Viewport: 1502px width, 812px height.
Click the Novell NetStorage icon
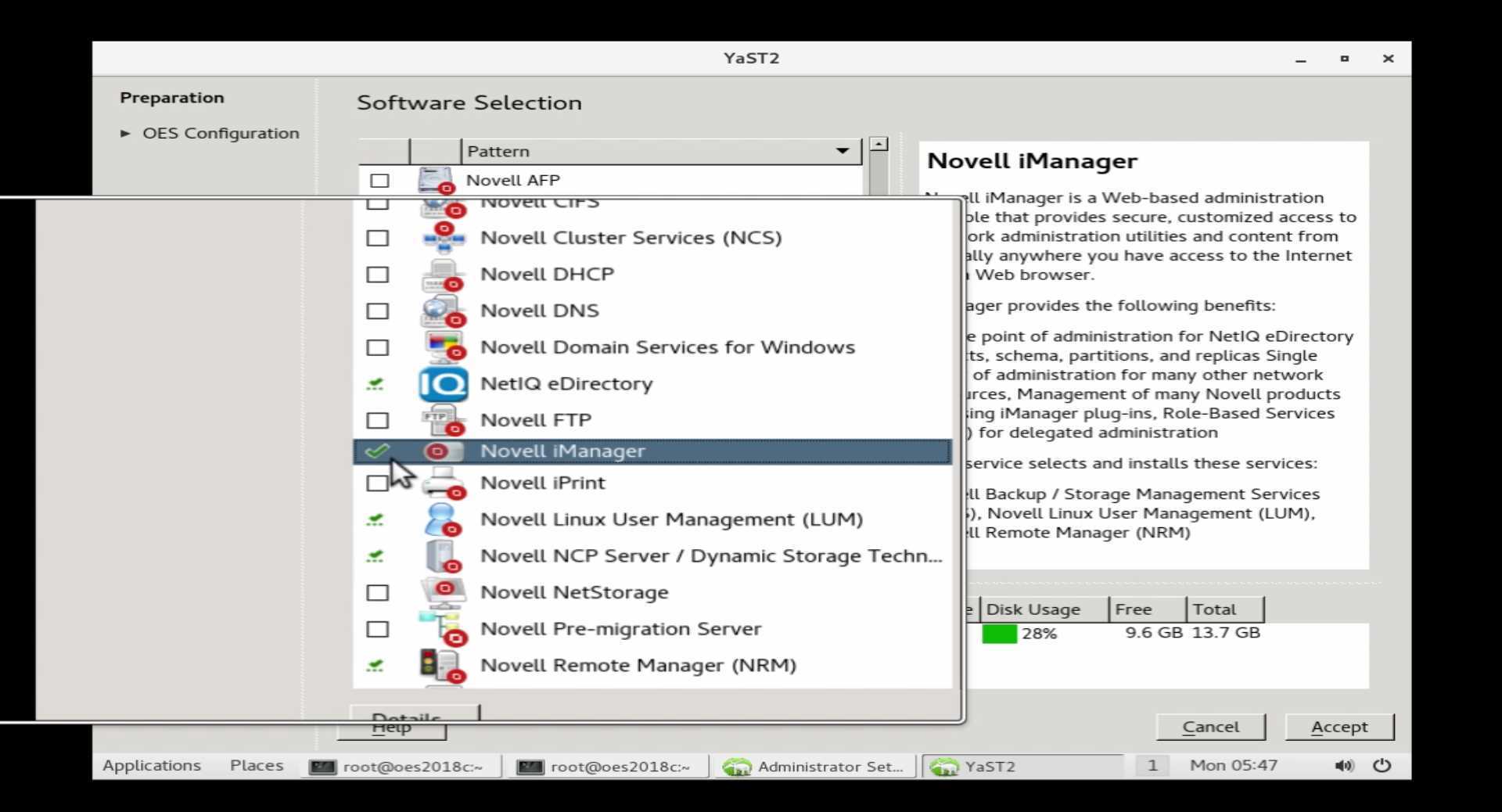click(444, 593)
